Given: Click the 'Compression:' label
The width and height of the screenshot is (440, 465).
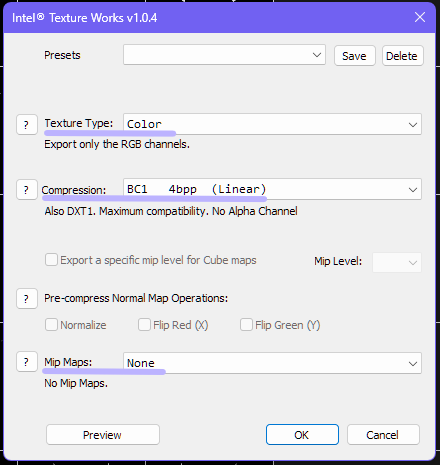Looking at the screenshot, I should click(74, 190).
